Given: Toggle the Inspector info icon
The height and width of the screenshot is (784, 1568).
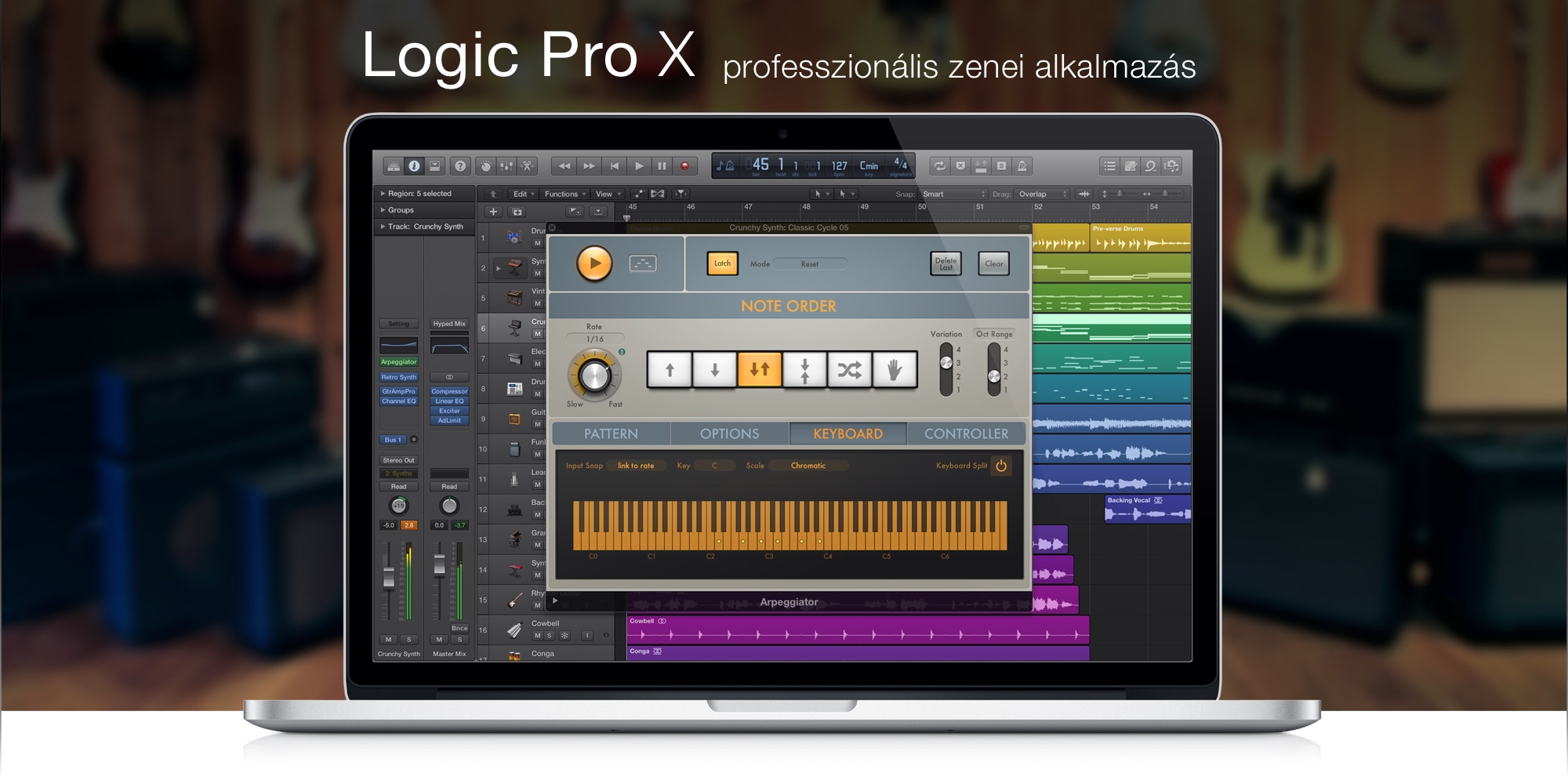Looking at the screenshot, I should click(x=414, y=166).
